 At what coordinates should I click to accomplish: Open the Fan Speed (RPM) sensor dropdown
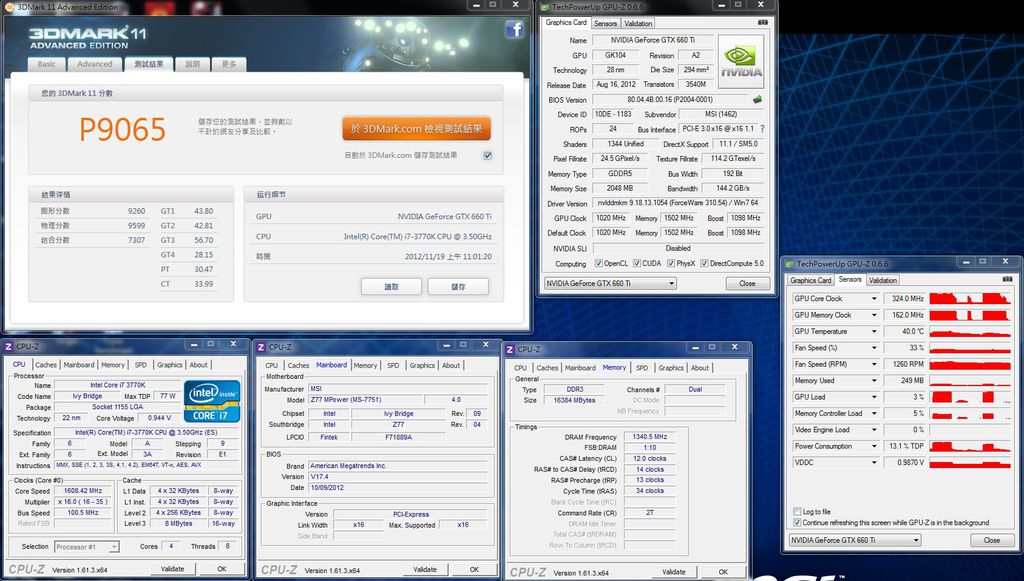pos(874,364)
